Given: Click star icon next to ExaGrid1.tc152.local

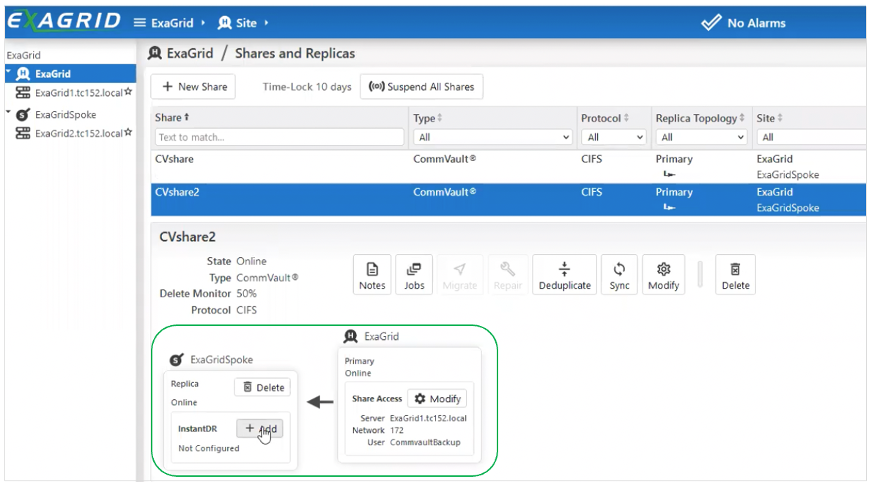Looking at the screenshot, I should point(128,91).
